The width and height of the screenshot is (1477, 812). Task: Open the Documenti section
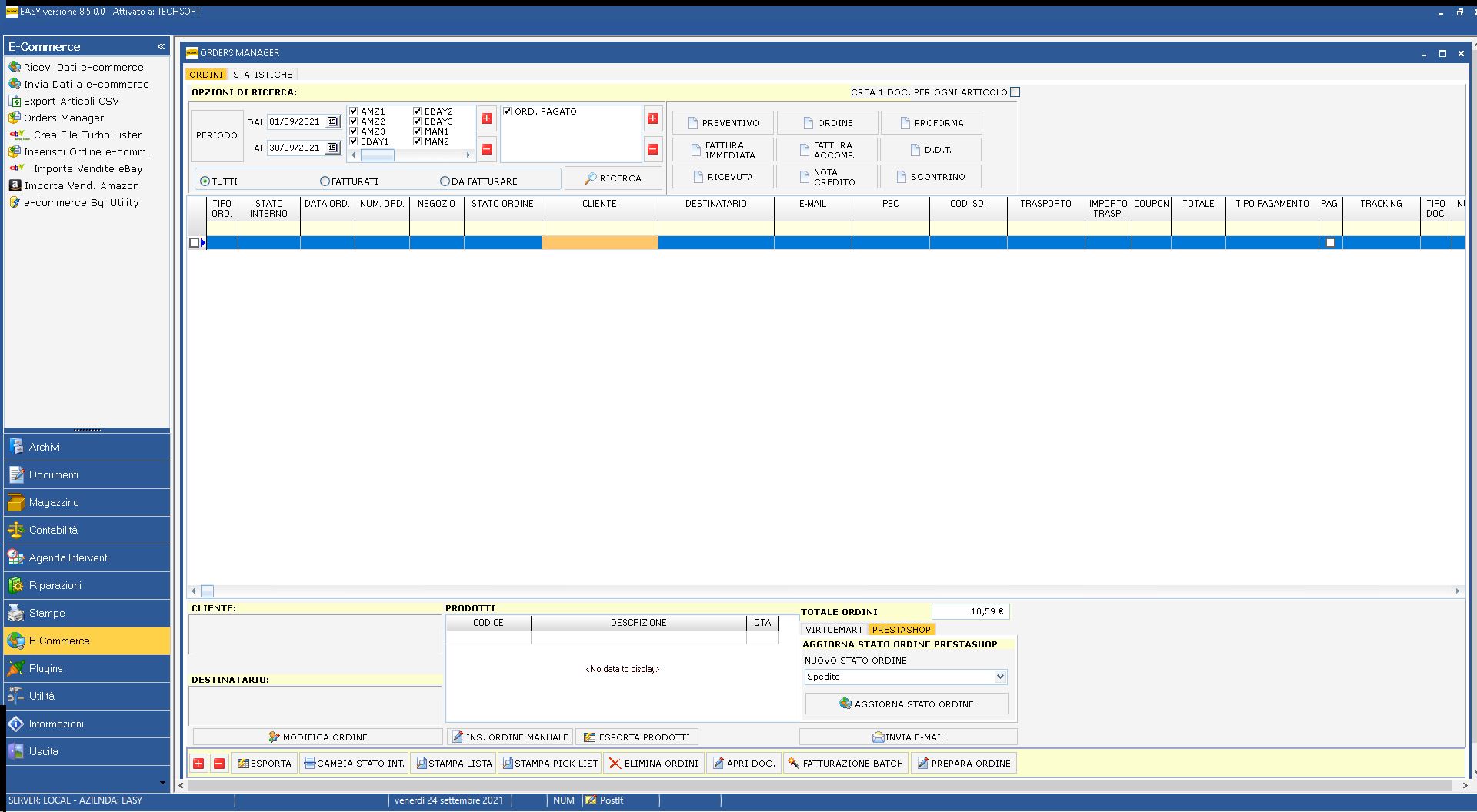[x=87, y=474]
